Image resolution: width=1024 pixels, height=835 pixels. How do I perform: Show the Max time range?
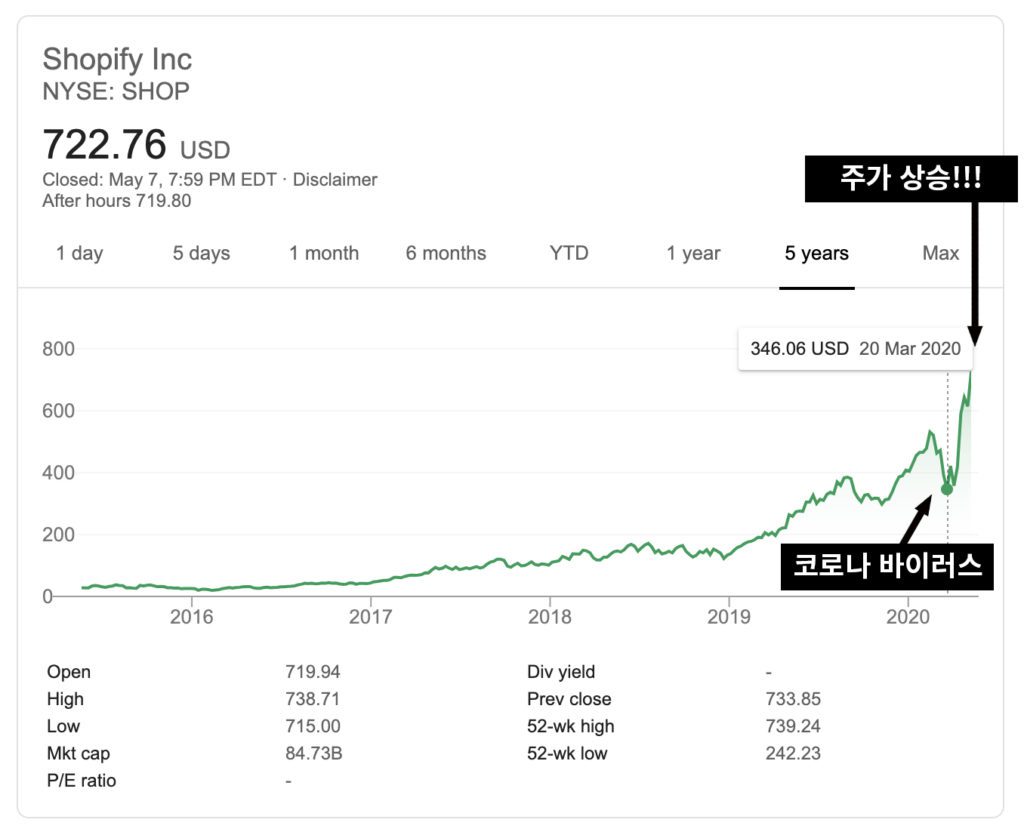940,254
